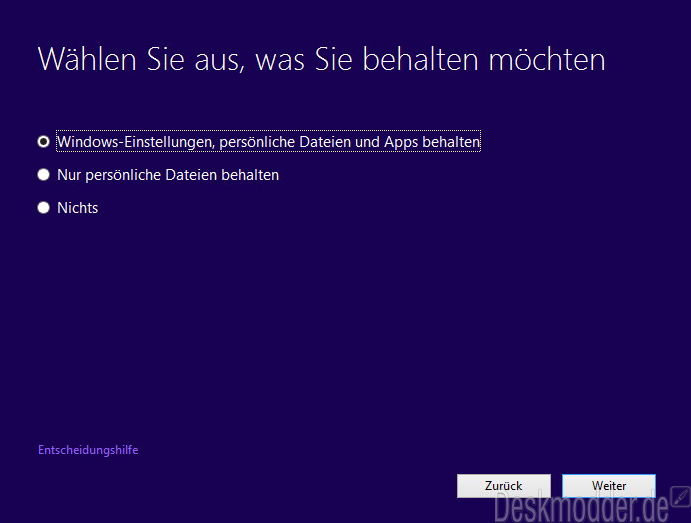Select radio button to keep Windows settings, files and apps
Viewport: 691px width, 523px height.
[44, 141]
